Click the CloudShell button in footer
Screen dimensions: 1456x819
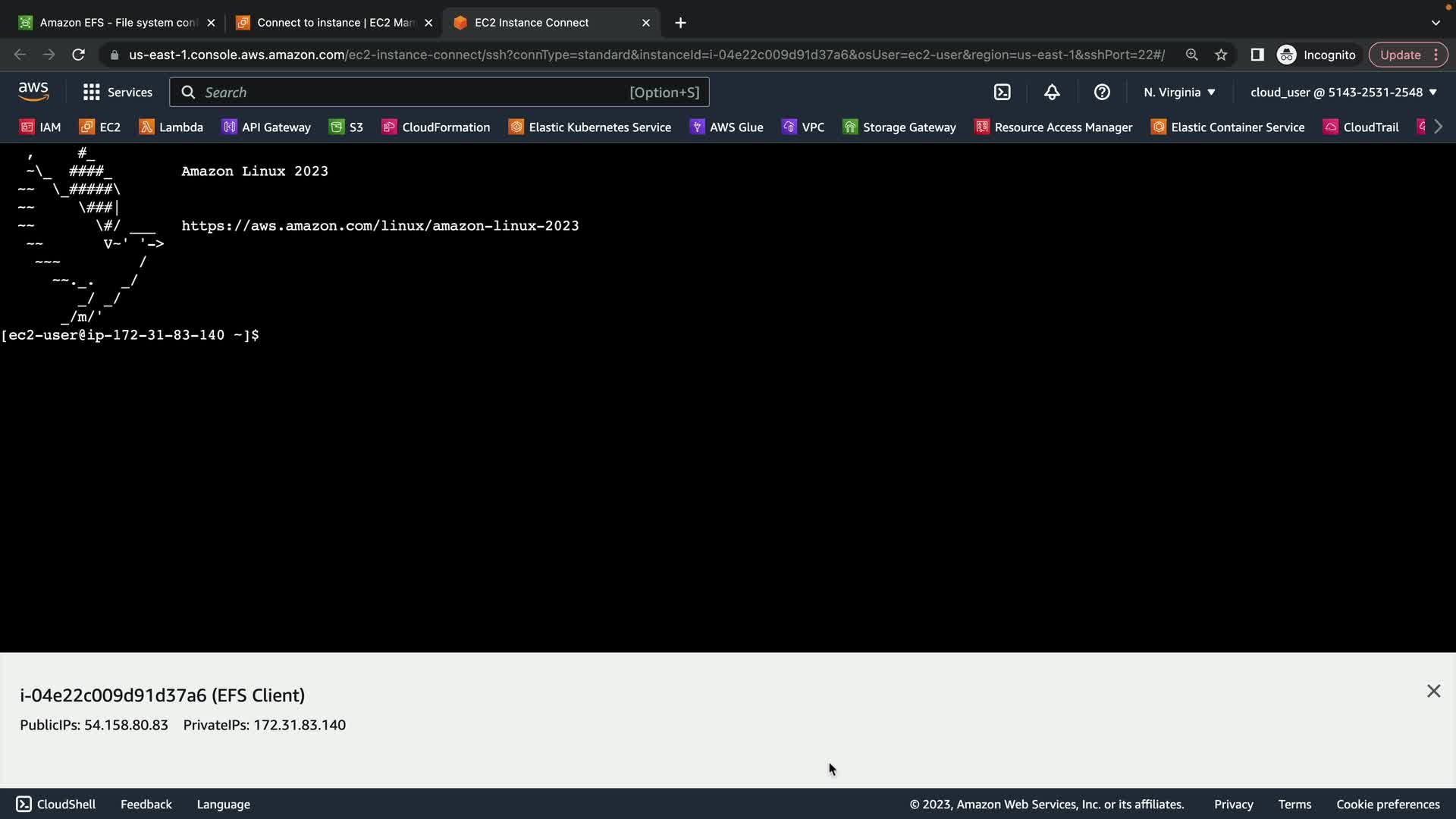click(56, 804)
